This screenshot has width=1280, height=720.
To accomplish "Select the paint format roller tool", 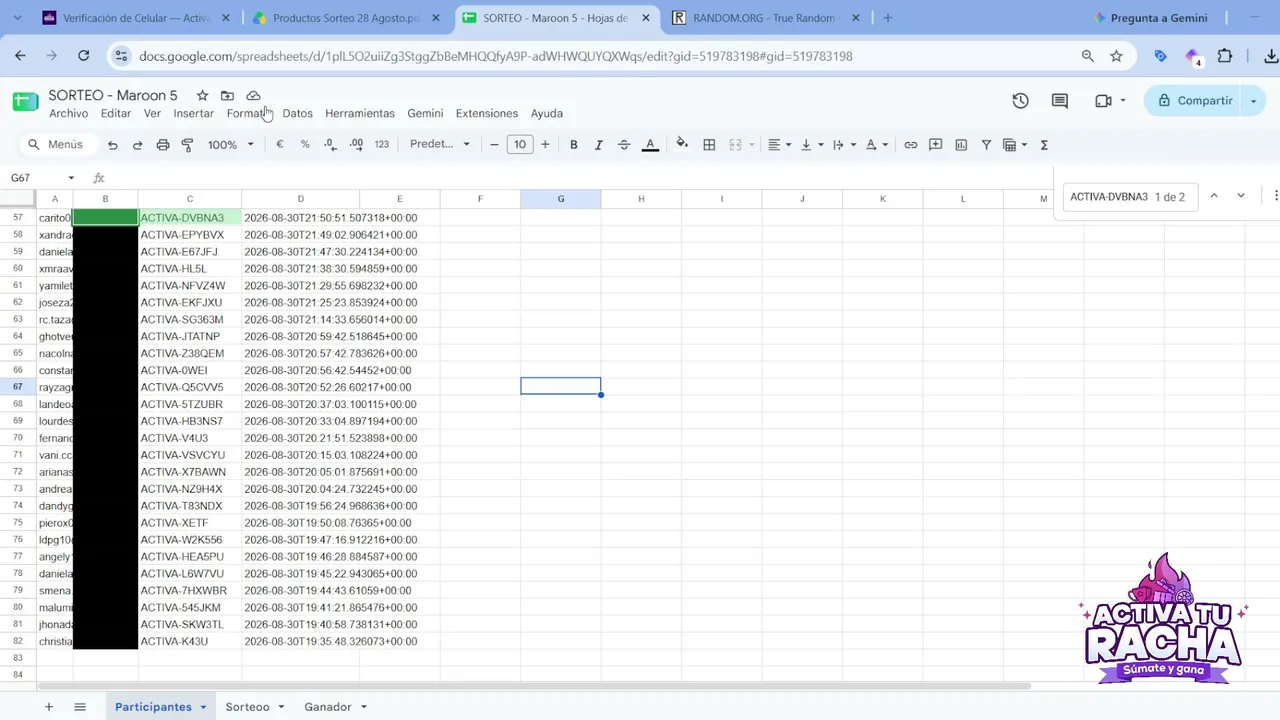I will click(187, 145).
